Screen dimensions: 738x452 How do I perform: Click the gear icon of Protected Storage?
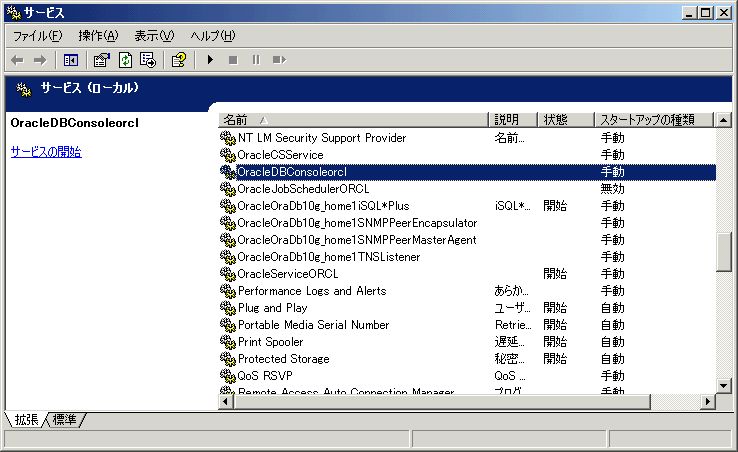coord(228,359)
